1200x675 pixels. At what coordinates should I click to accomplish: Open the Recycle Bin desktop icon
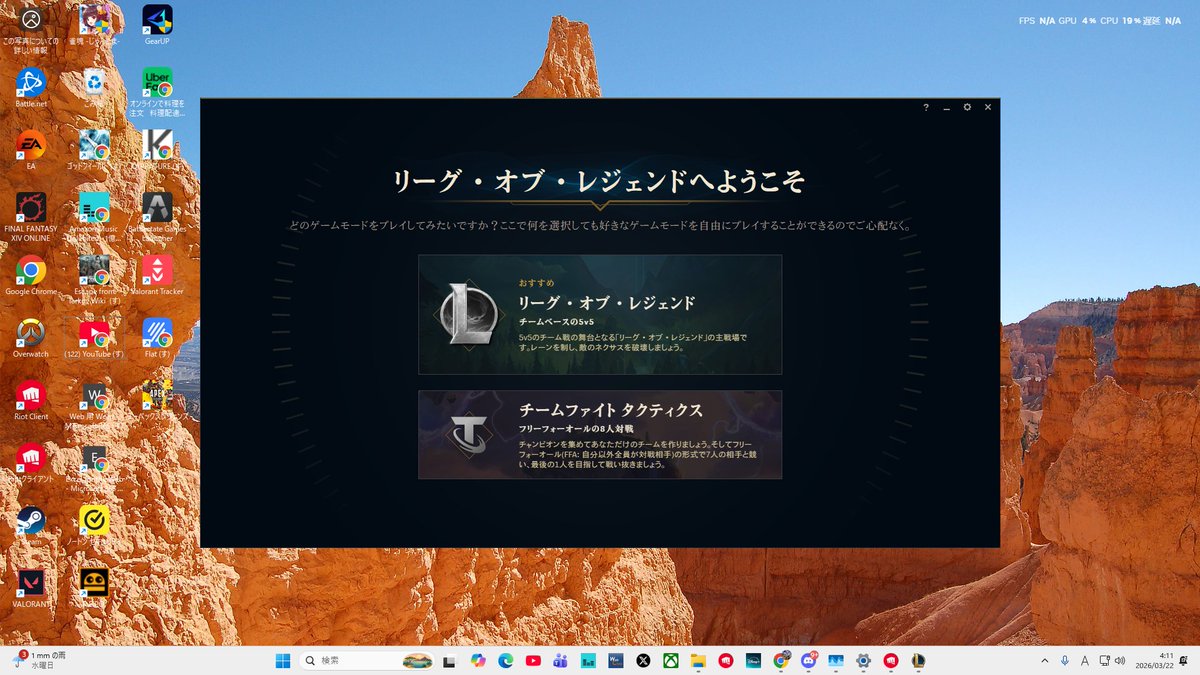click(93, 88)
